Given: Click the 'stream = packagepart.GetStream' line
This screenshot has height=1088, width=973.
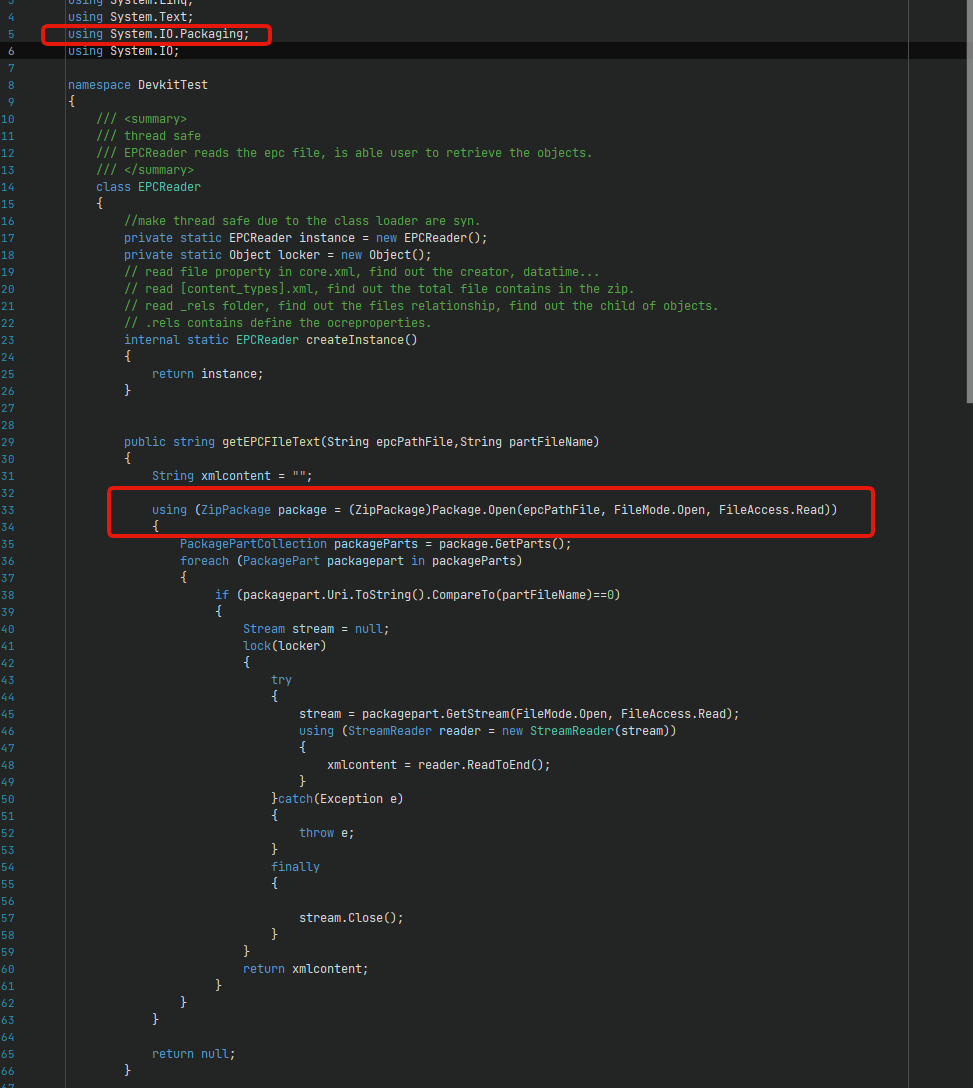Looking at the screenshot, I should click(519, 714).
